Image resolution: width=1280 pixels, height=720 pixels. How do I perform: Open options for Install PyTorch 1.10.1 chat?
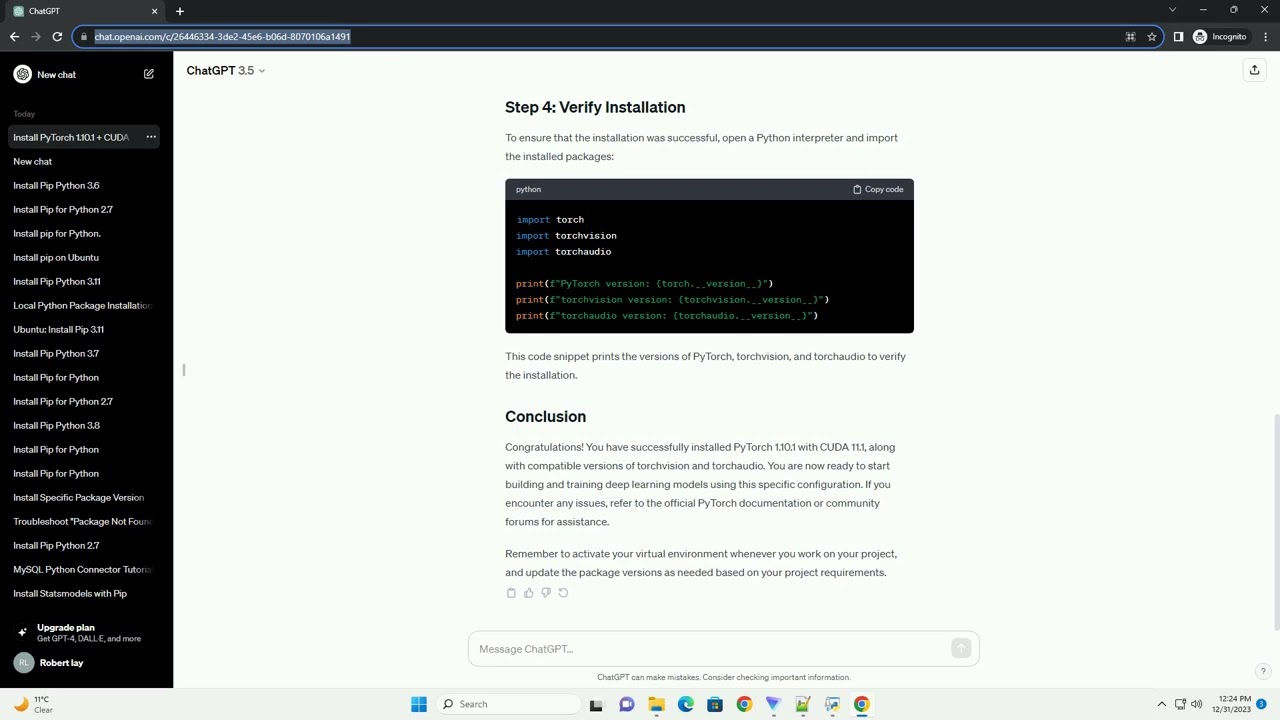click(x=151, y=137)
